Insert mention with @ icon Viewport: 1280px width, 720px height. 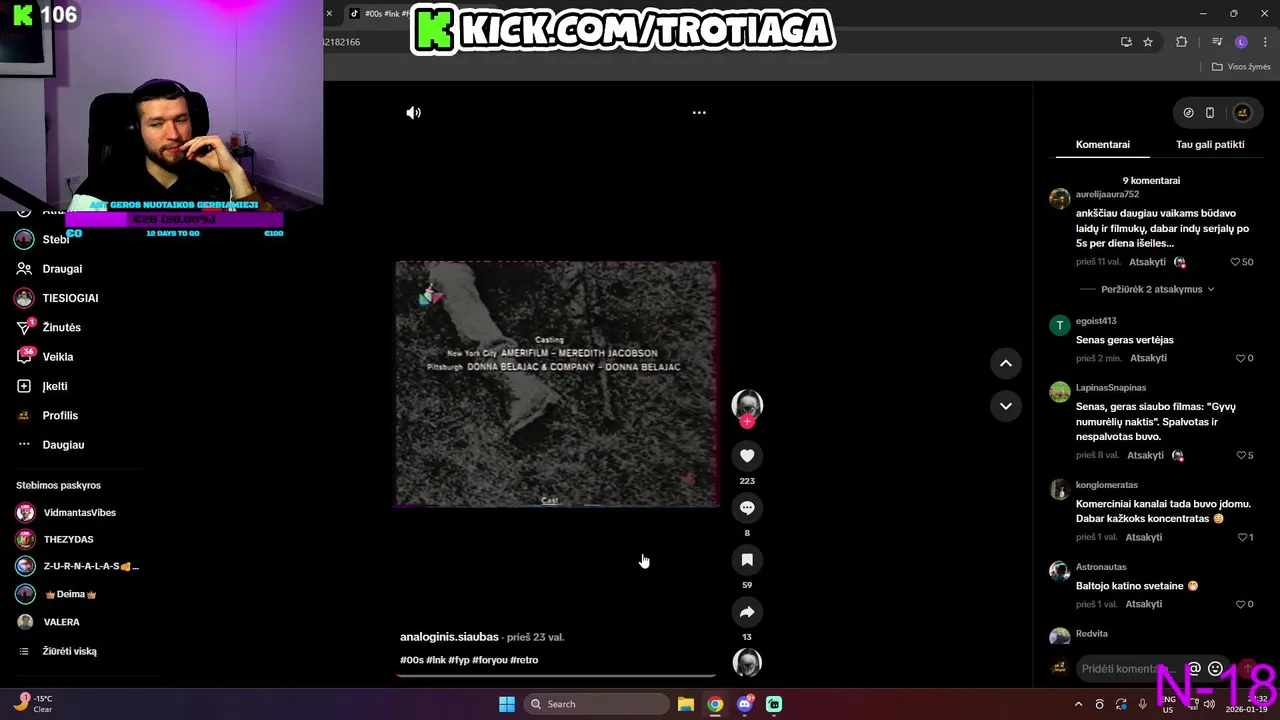point(1193,669)
